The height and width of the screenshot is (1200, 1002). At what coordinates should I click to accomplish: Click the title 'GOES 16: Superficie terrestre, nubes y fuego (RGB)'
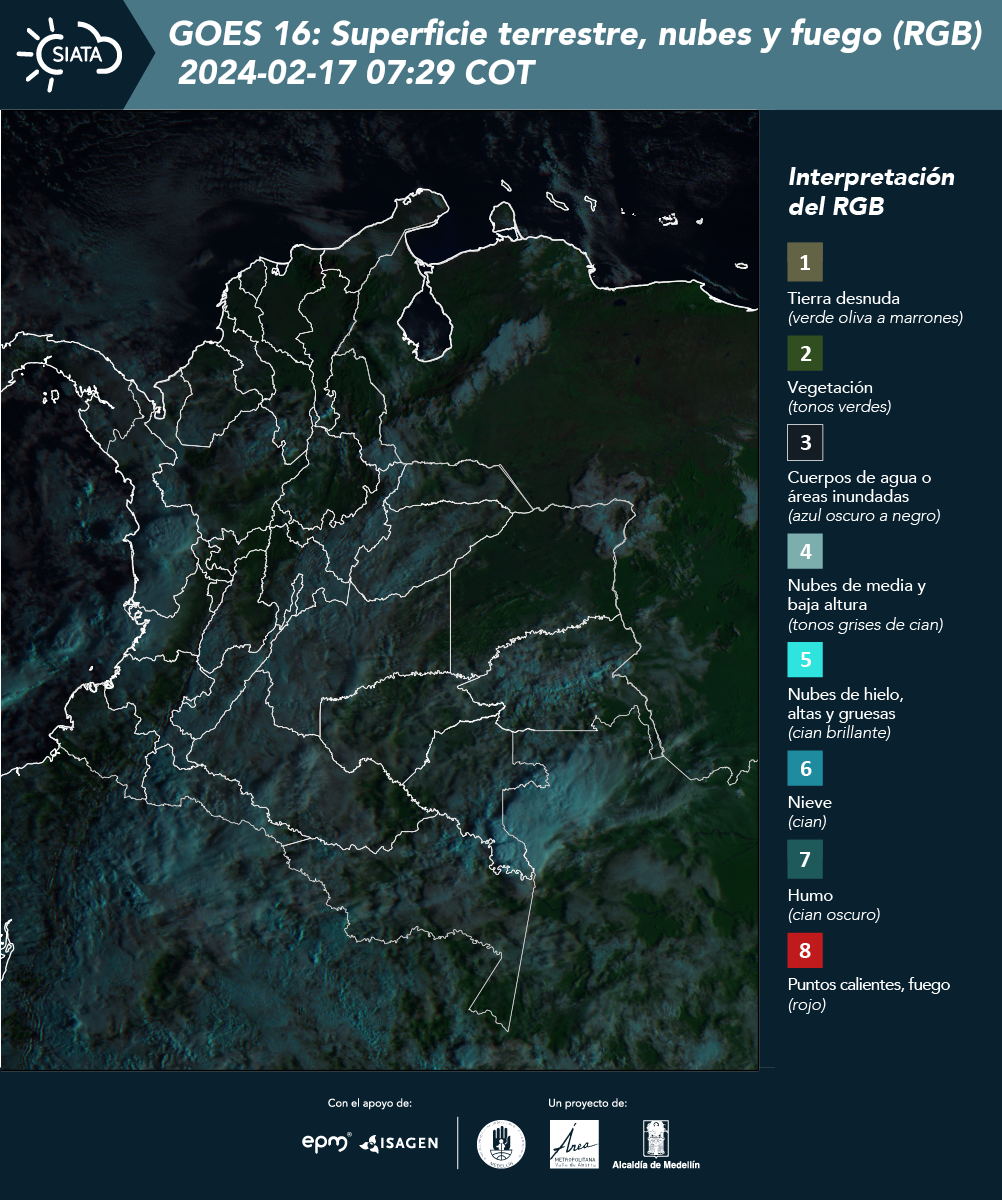576,35
